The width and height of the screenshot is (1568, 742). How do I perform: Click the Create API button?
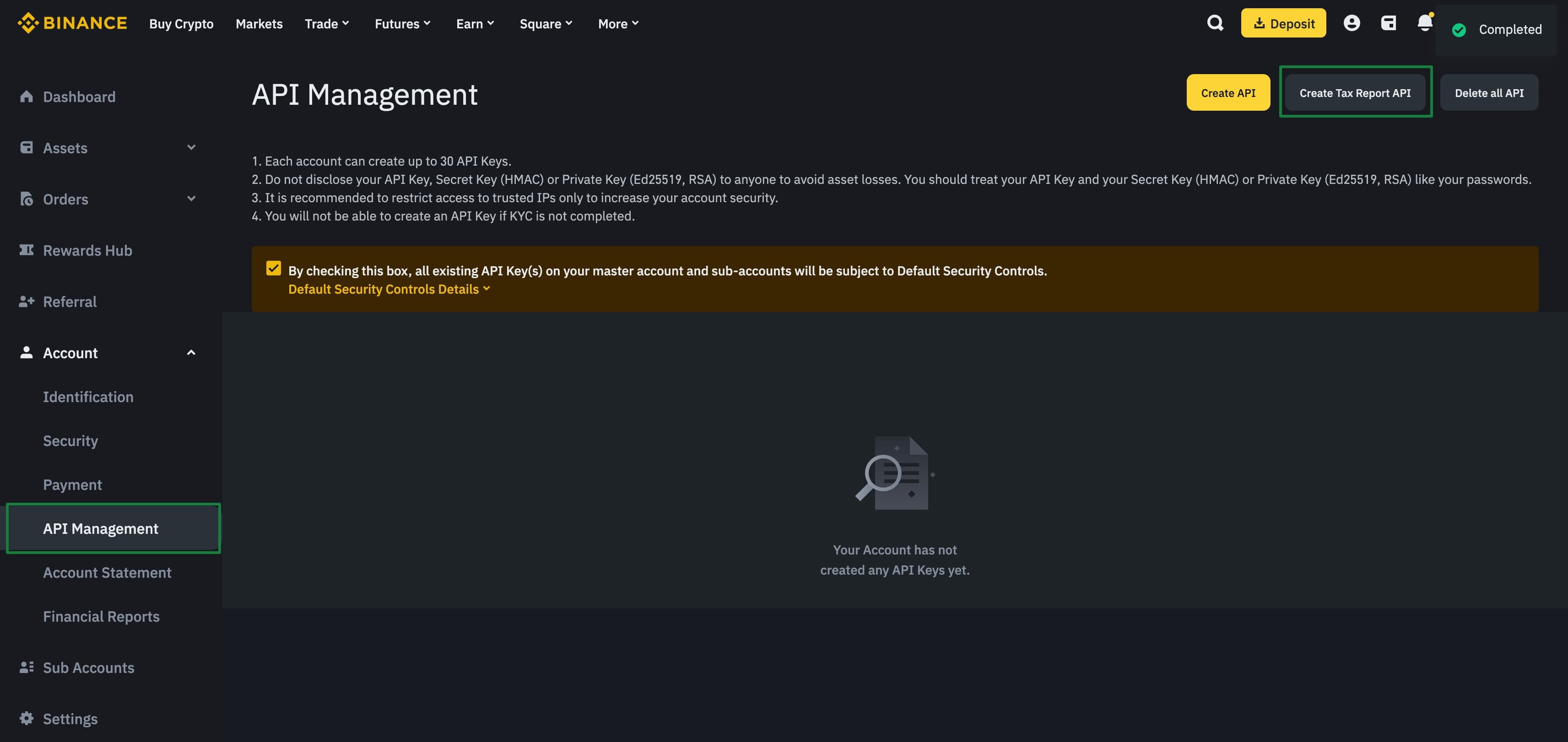(x=1228, y=92)
